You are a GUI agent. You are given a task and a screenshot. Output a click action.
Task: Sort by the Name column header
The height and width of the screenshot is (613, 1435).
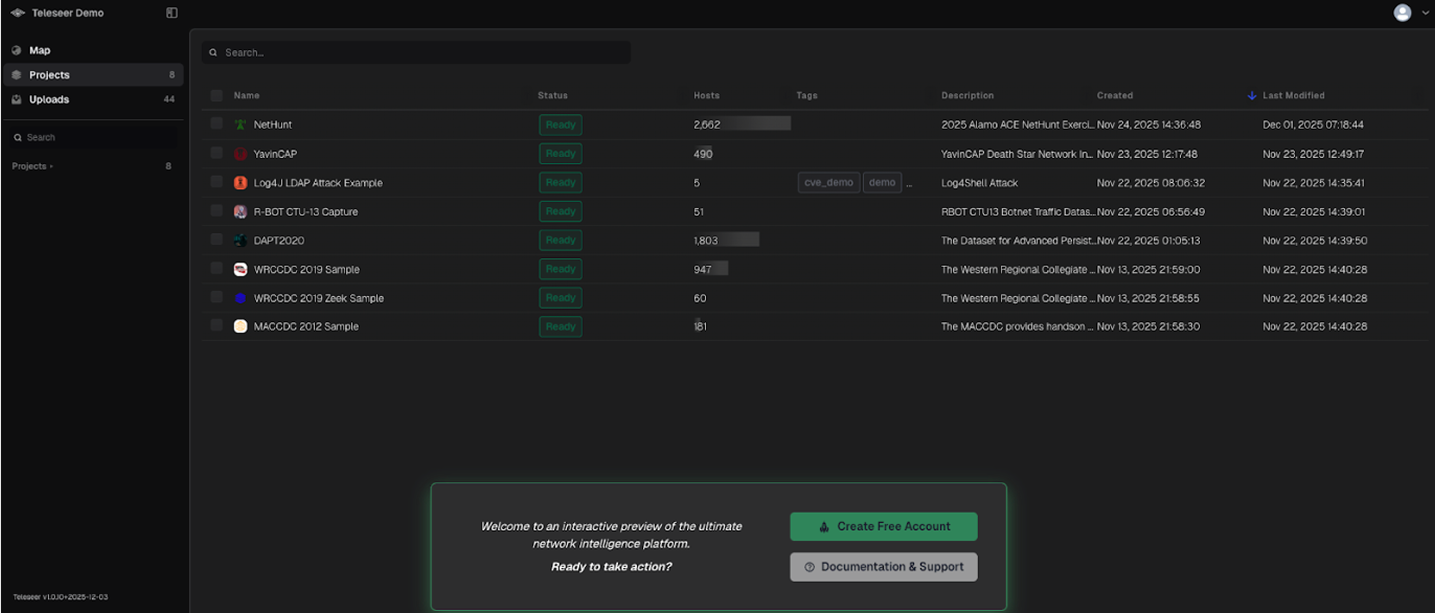[x=247, y=96]
